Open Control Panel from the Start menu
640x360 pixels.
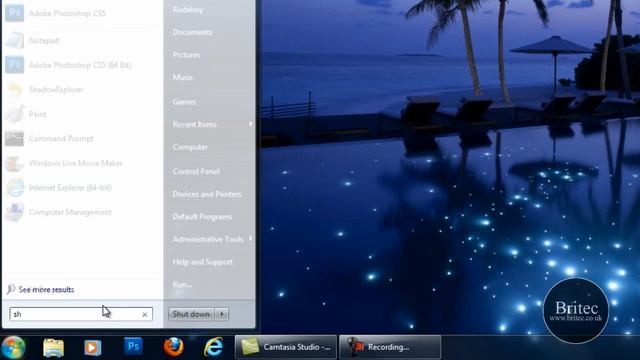point(196,171)
